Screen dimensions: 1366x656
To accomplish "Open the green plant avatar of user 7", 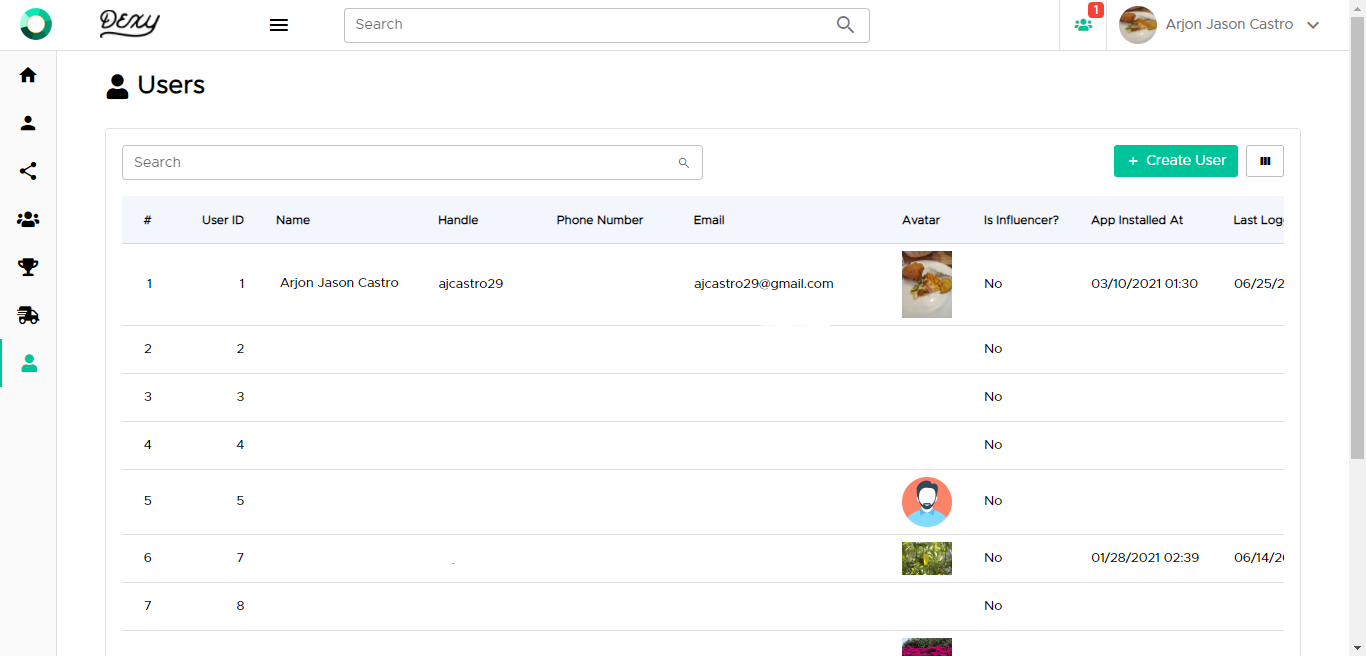I will [927, 558].
